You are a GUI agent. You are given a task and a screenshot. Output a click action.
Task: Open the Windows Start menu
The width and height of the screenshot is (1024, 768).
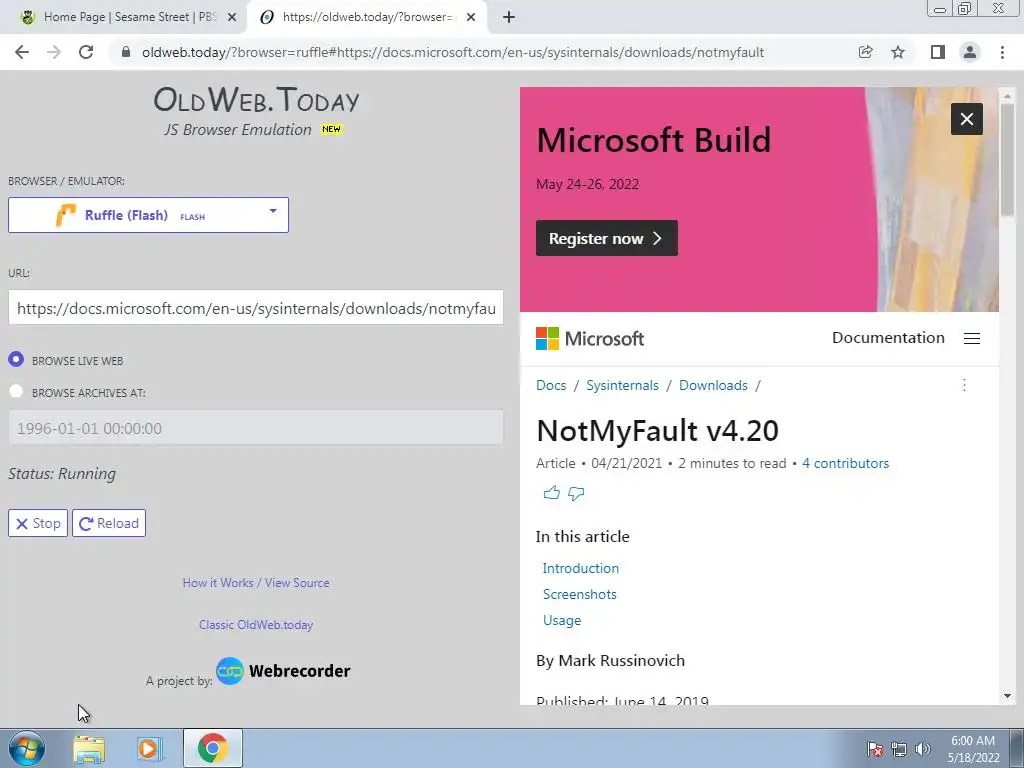[x=27, y=748]
